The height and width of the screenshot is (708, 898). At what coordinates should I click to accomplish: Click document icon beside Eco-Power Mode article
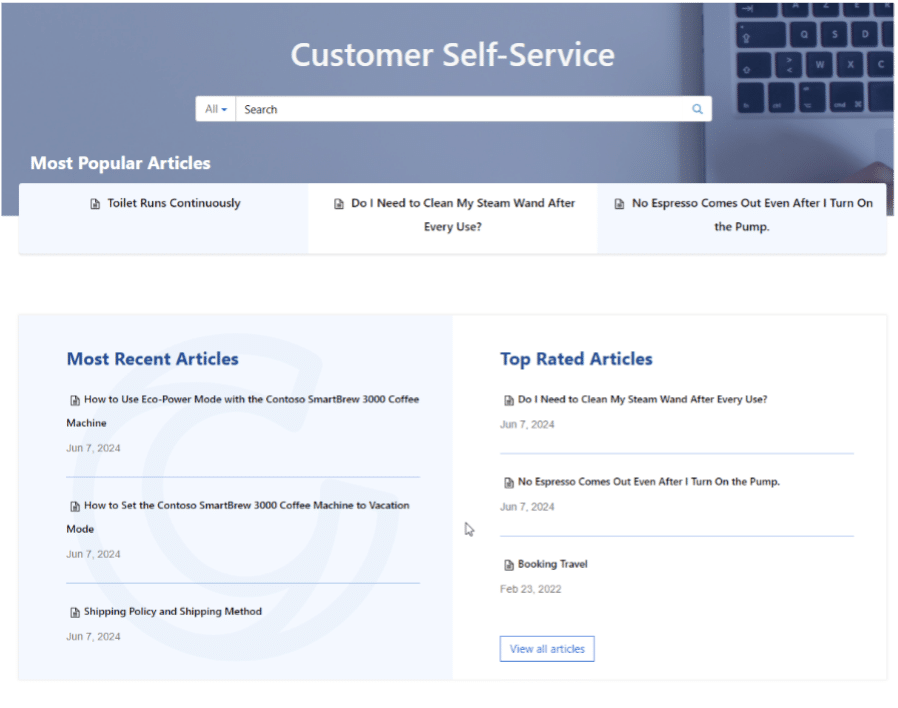74,400
